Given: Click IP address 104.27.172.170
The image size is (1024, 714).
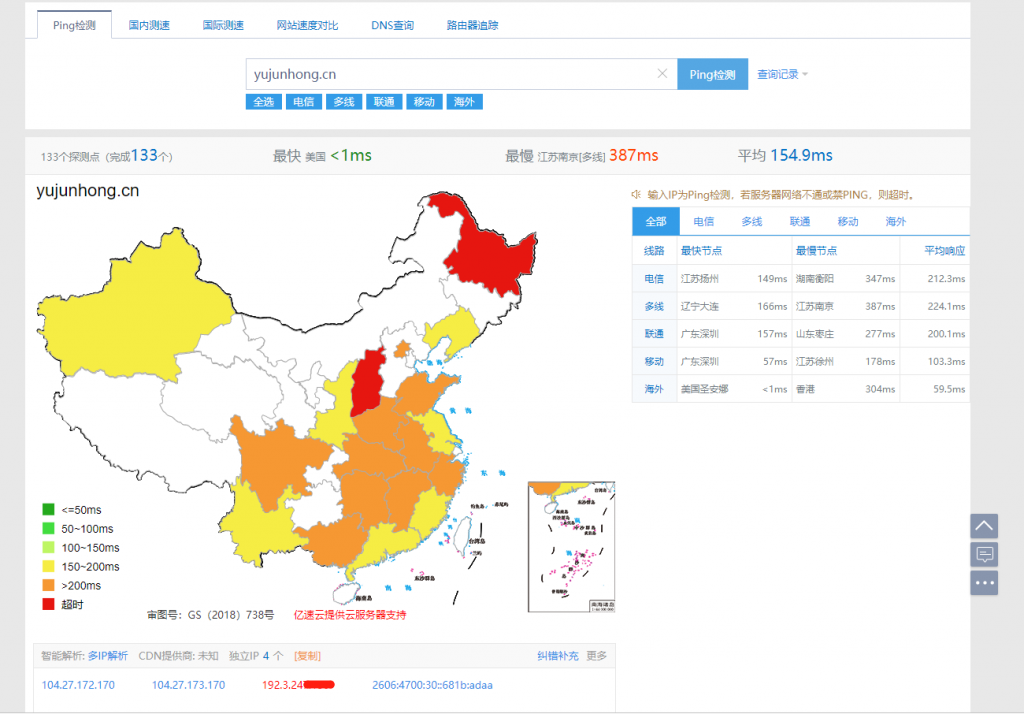Looking at the screenshot, I should click(x=78, y=685).
